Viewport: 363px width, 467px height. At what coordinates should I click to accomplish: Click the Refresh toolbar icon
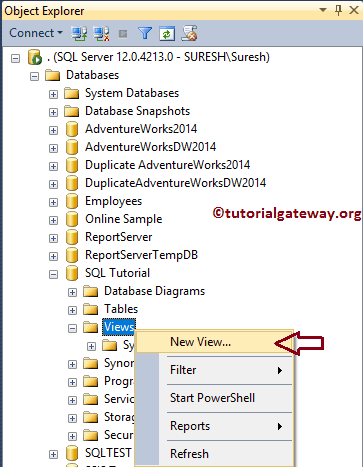point(167,33)
